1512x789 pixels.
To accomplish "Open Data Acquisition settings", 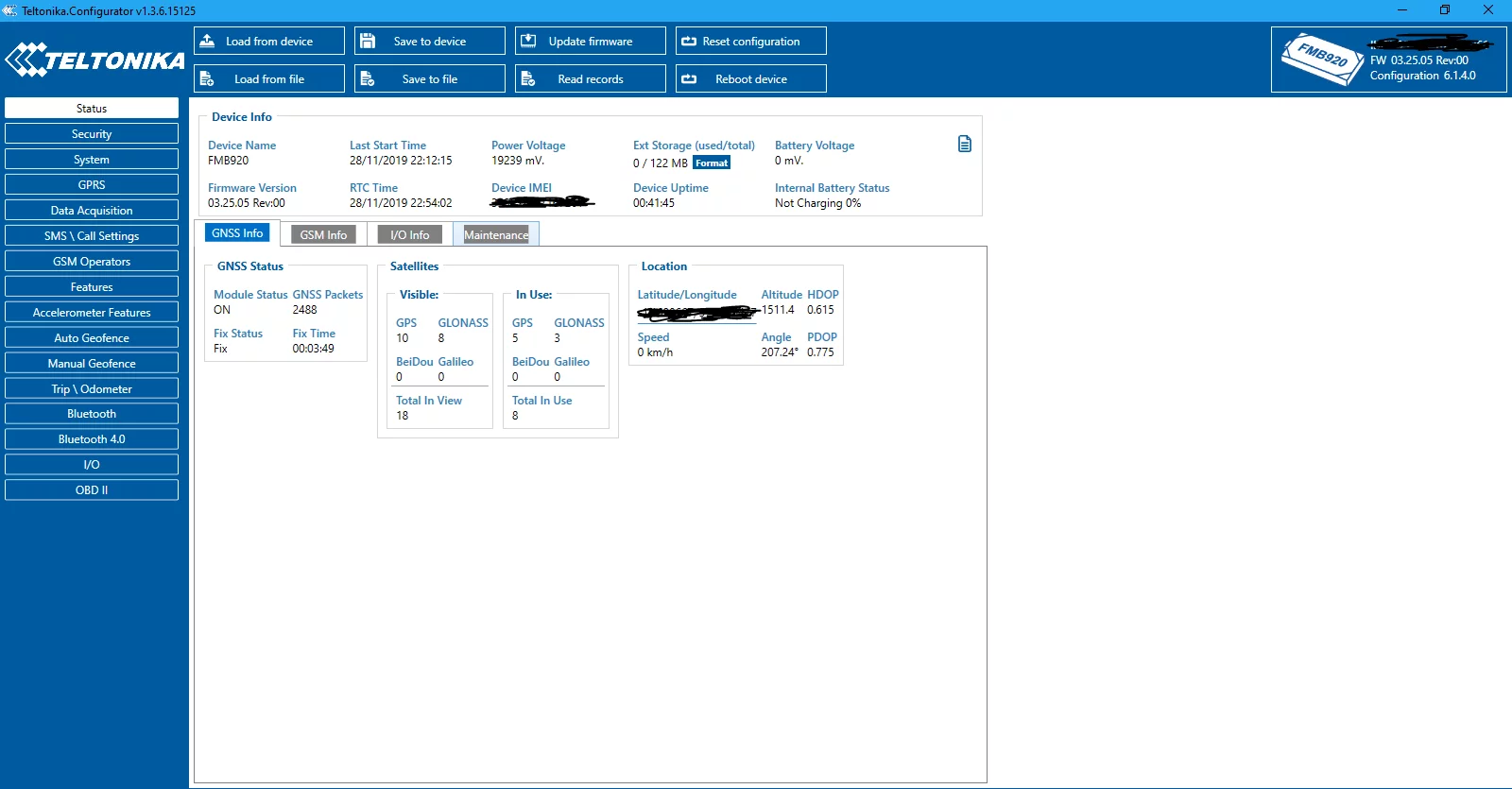I will click(x=92, y=211).
